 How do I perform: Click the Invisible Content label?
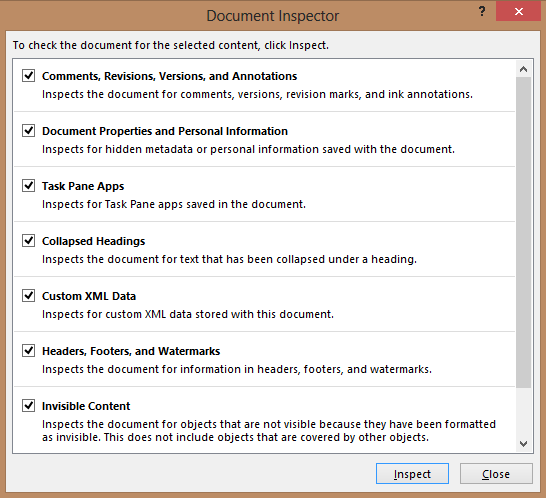pyautogui.click(x=86, y=406)
